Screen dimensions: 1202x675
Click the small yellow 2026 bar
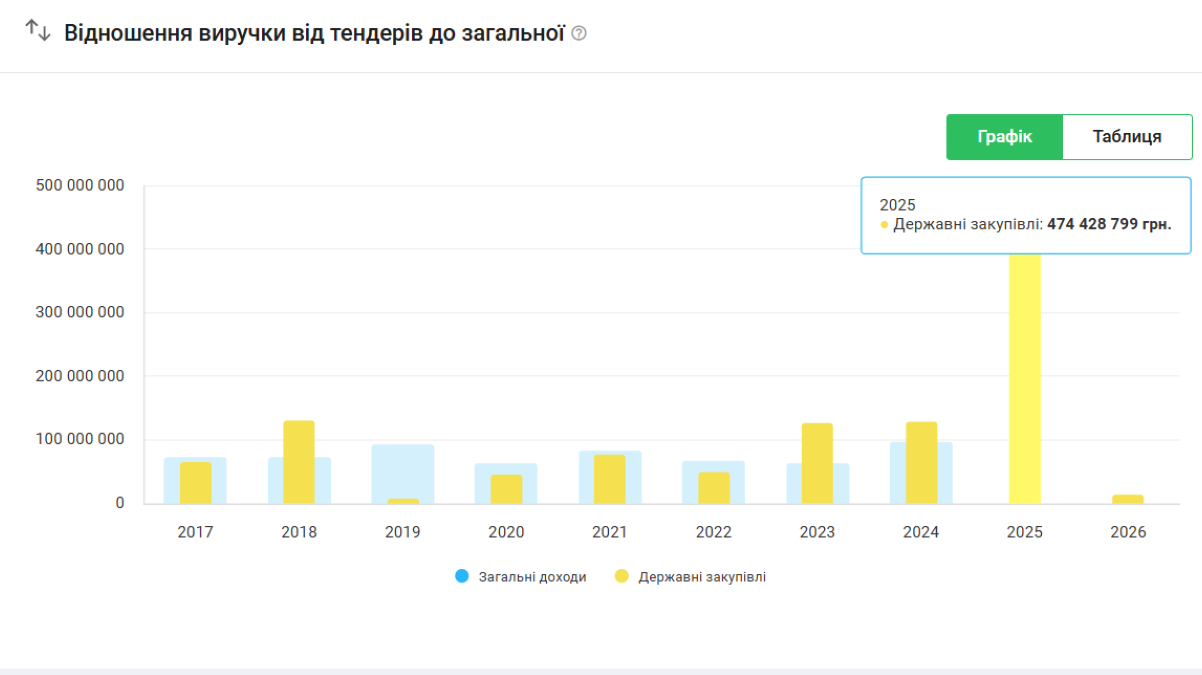1127,499
